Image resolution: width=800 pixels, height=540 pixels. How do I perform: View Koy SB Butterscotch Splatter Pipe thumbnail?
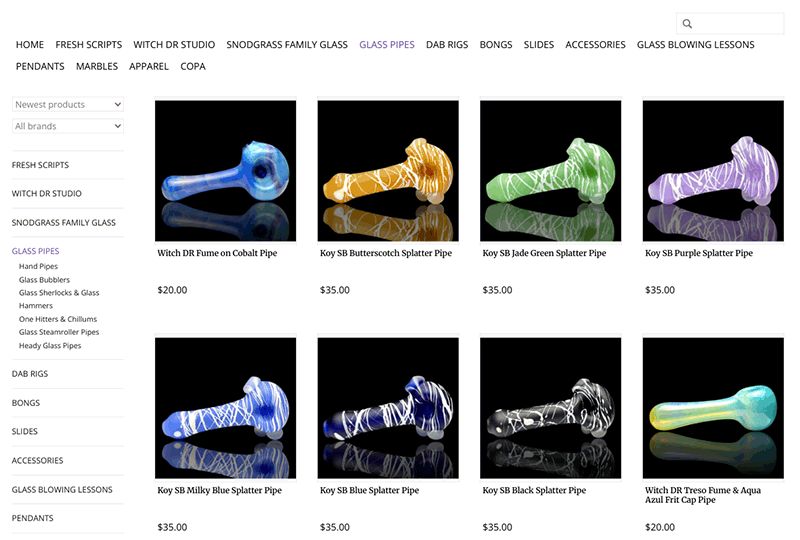tap(388, 170)
